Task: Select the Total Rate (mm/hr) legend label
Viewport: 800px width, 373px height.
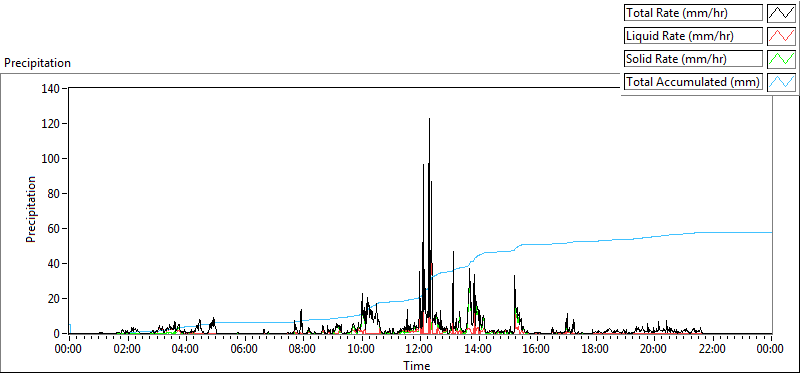Action: click(x=693, y=13)
